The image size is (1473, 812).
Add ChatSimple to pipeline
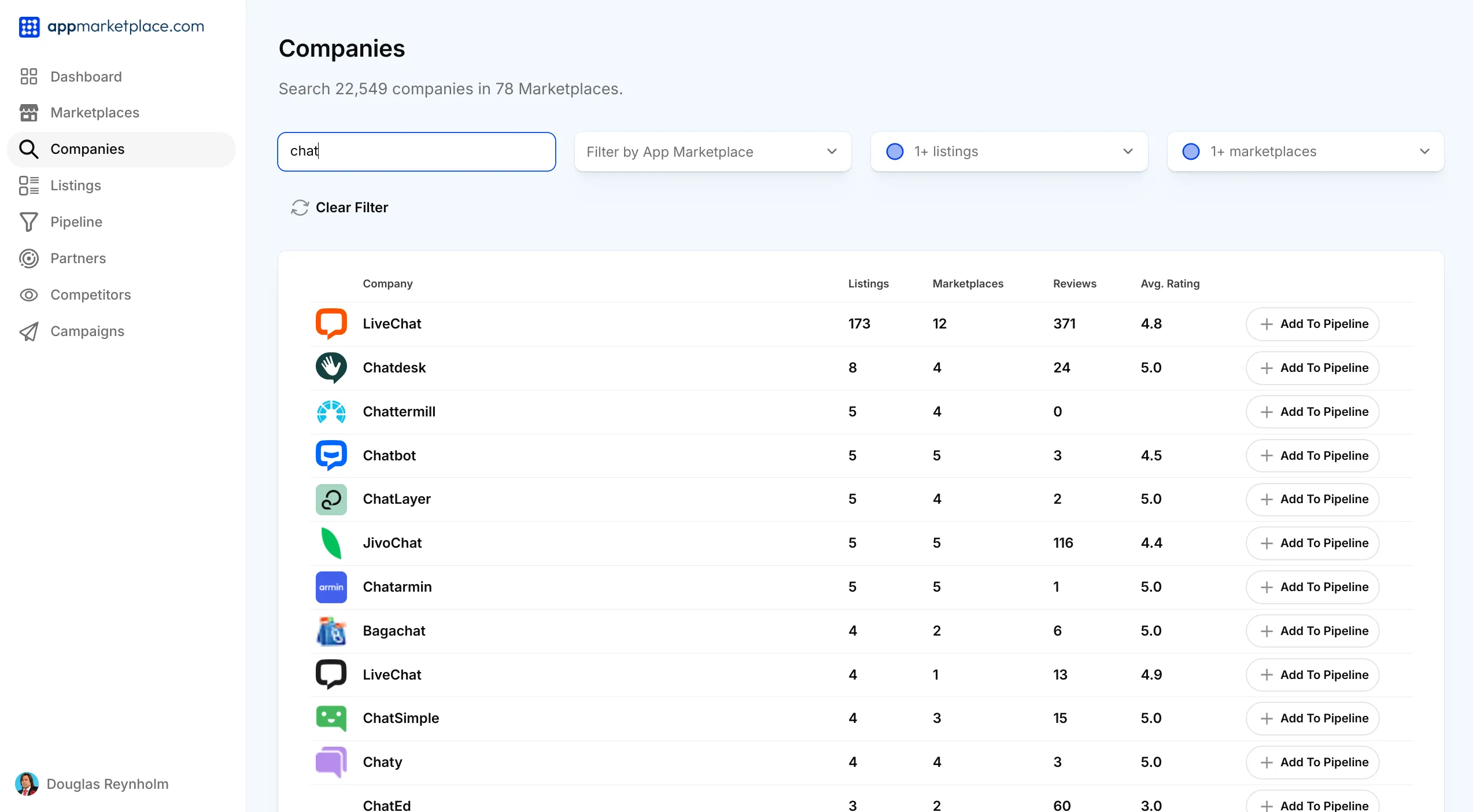pyautogui.click(x=1312, y=718)
